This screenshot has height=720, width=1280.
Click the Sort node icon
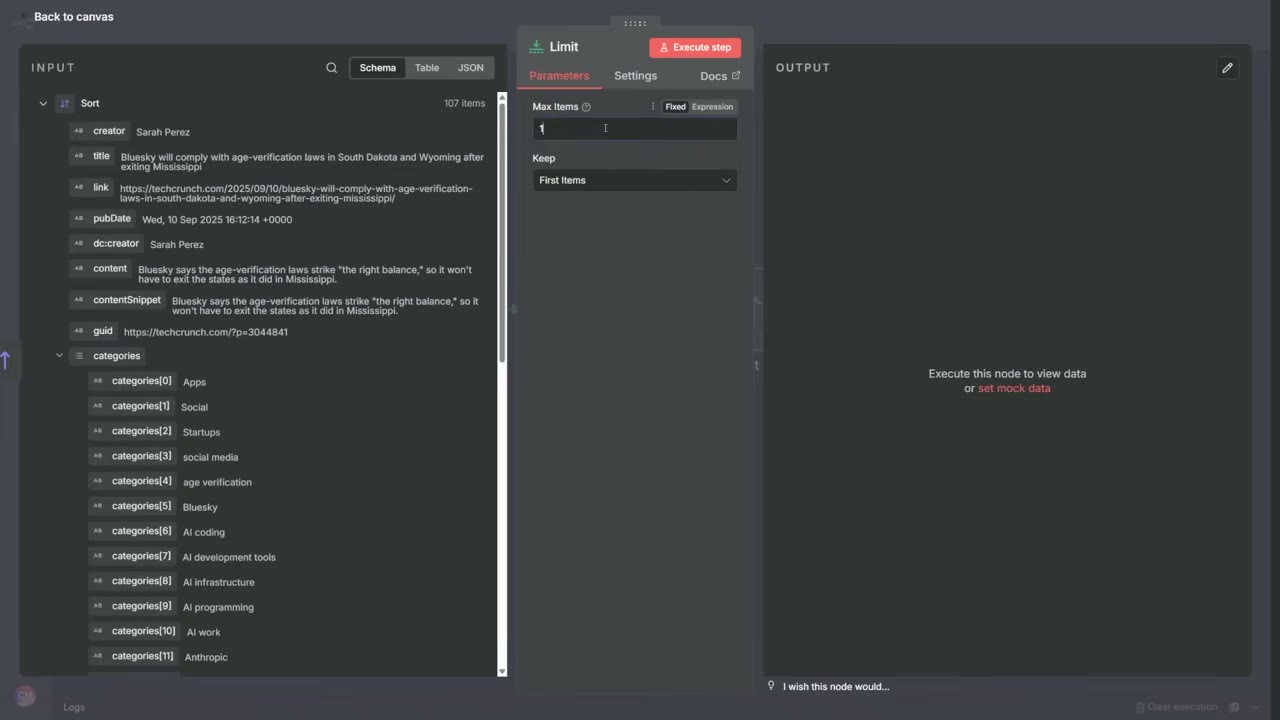[65, 103]
